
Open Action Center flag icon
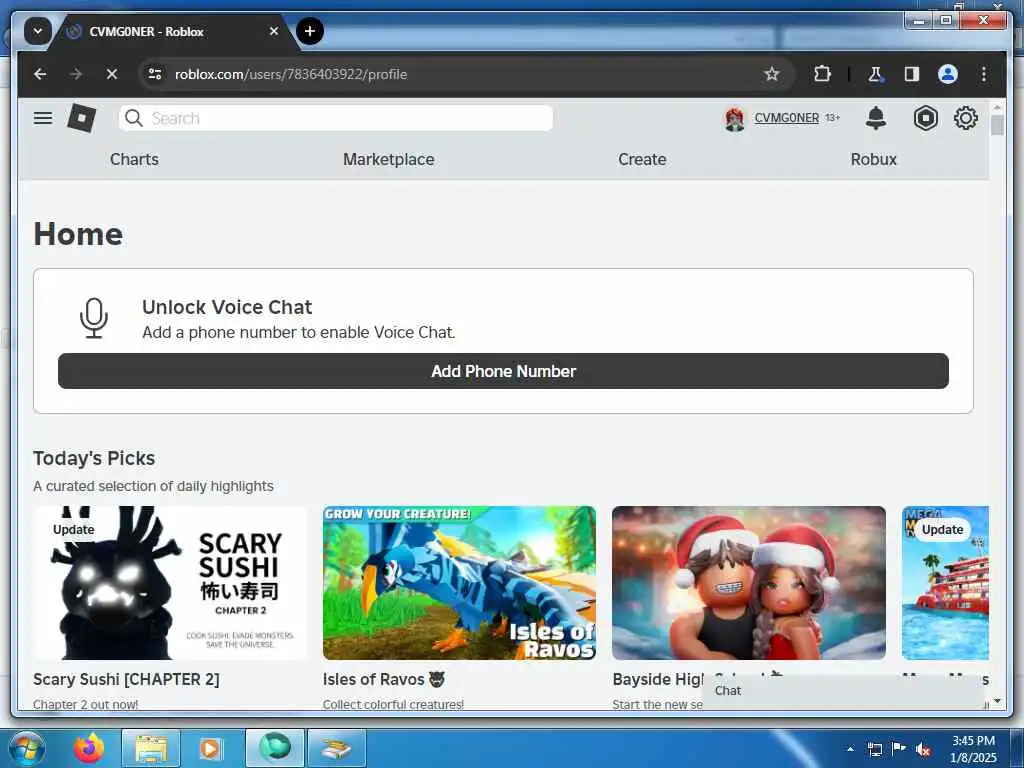point(899,749)
